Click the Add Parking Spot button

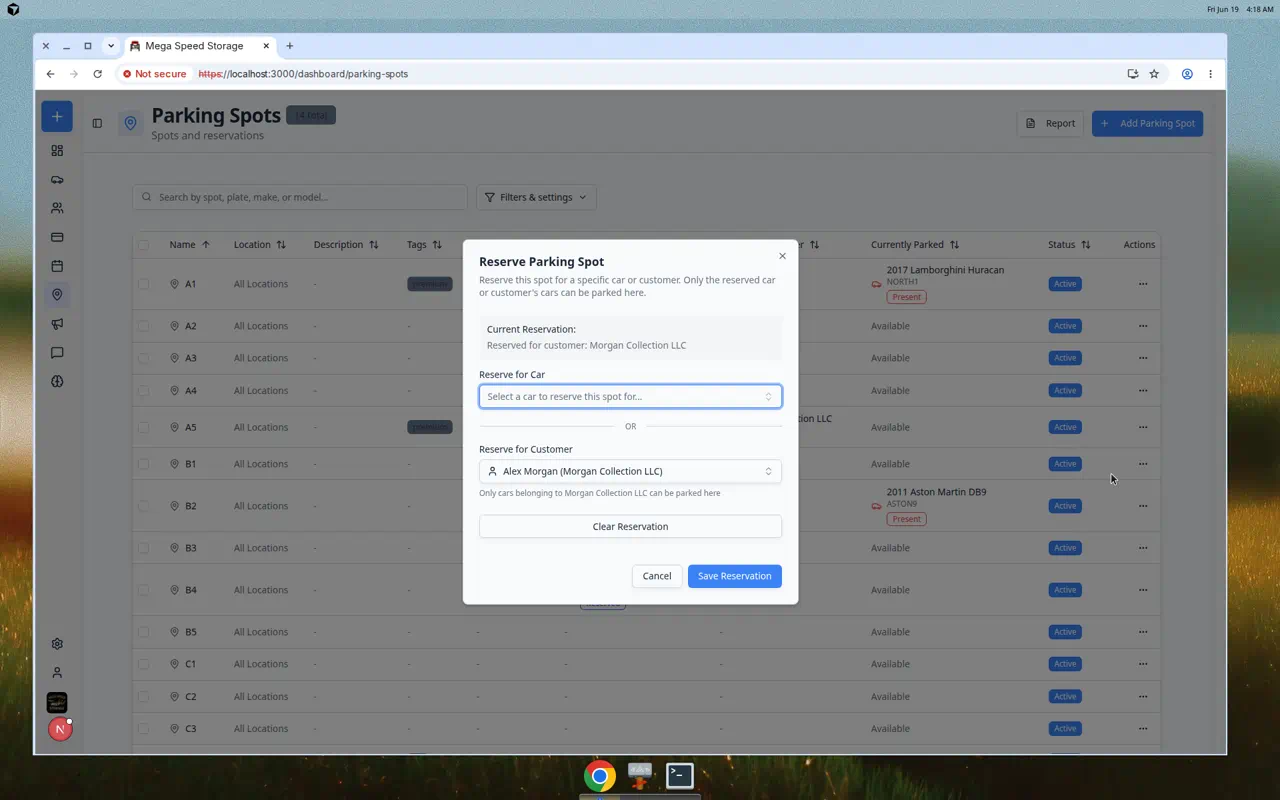1147,124
